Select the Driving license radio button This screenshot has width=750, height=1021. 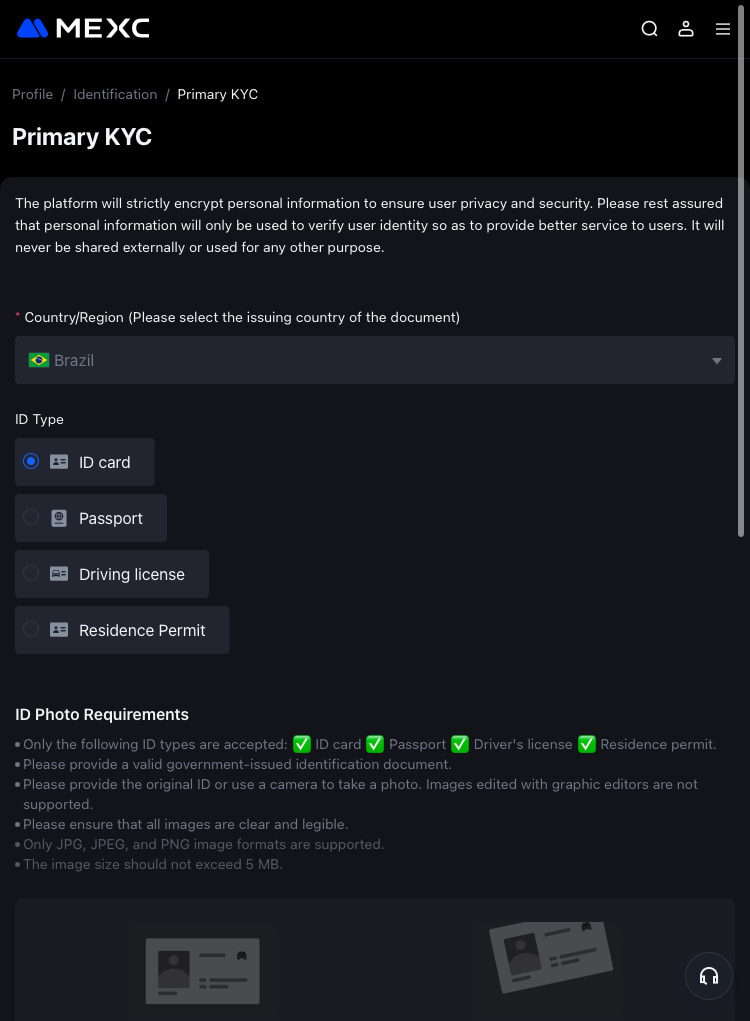[x=31, y=574]
